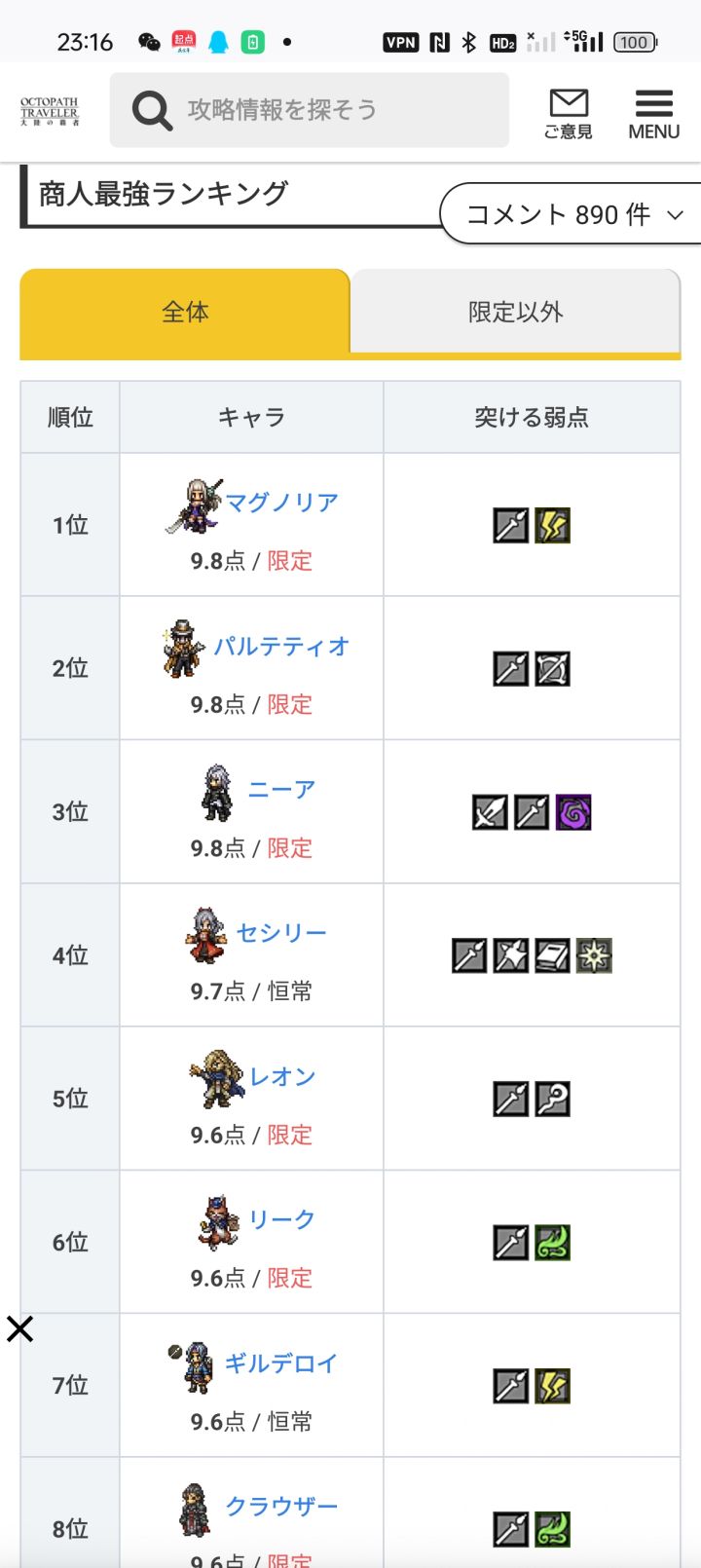Tap the セシリー character sprite thumbnail
This screenshot has width=701, height=1568.
[x=205, y=935]
